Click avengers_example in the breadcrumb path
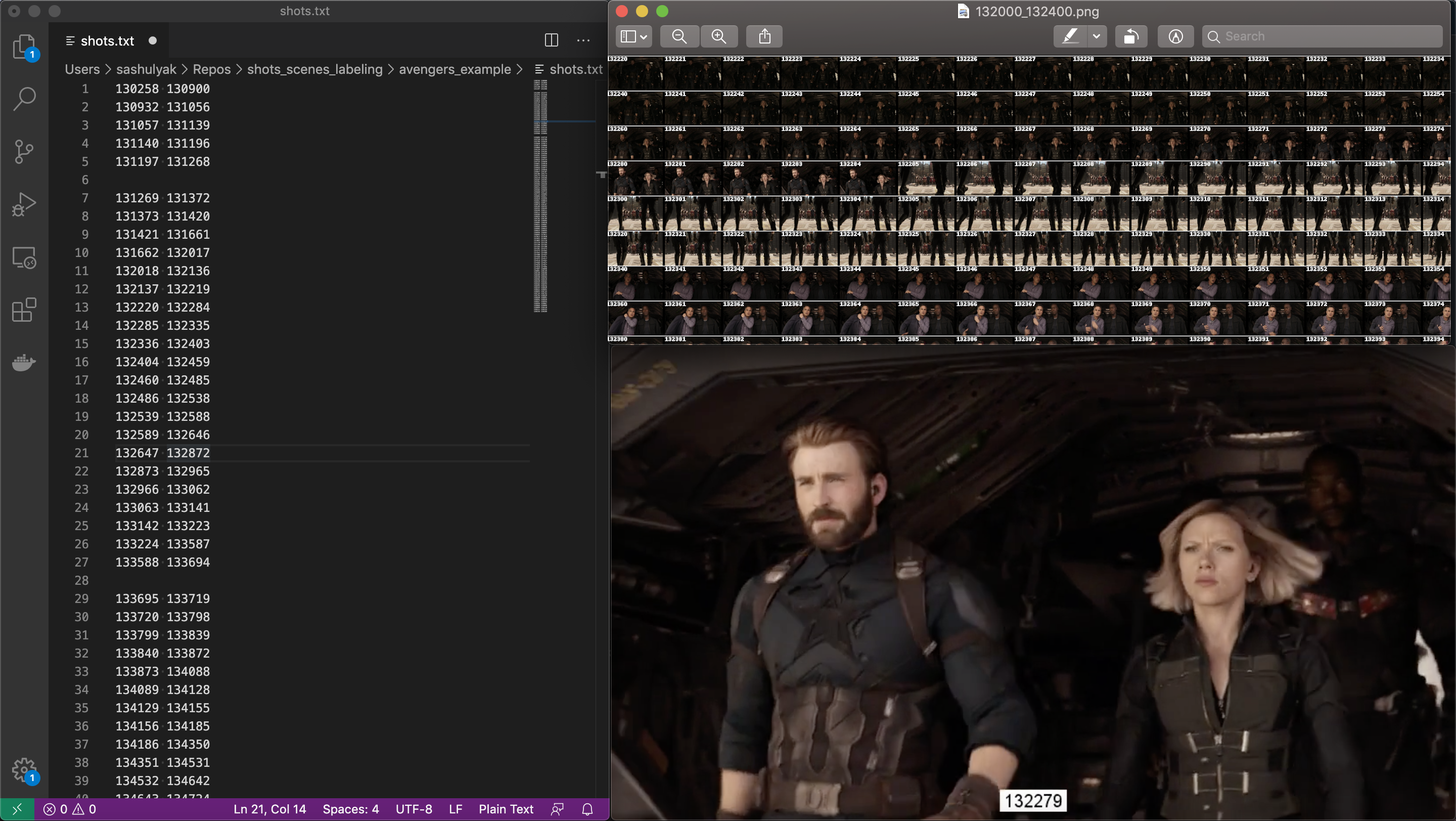The image size is (1456, 821). pos(454,69)
